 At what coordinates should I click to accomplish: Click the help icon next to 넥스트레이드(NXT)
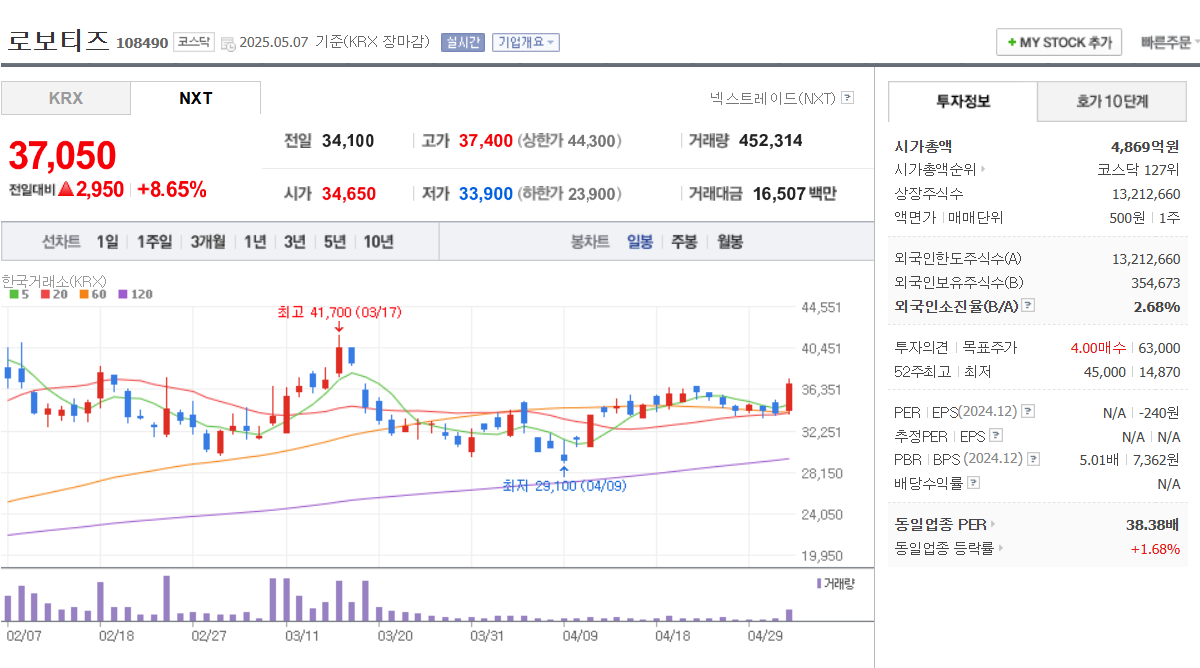(846, 95)
